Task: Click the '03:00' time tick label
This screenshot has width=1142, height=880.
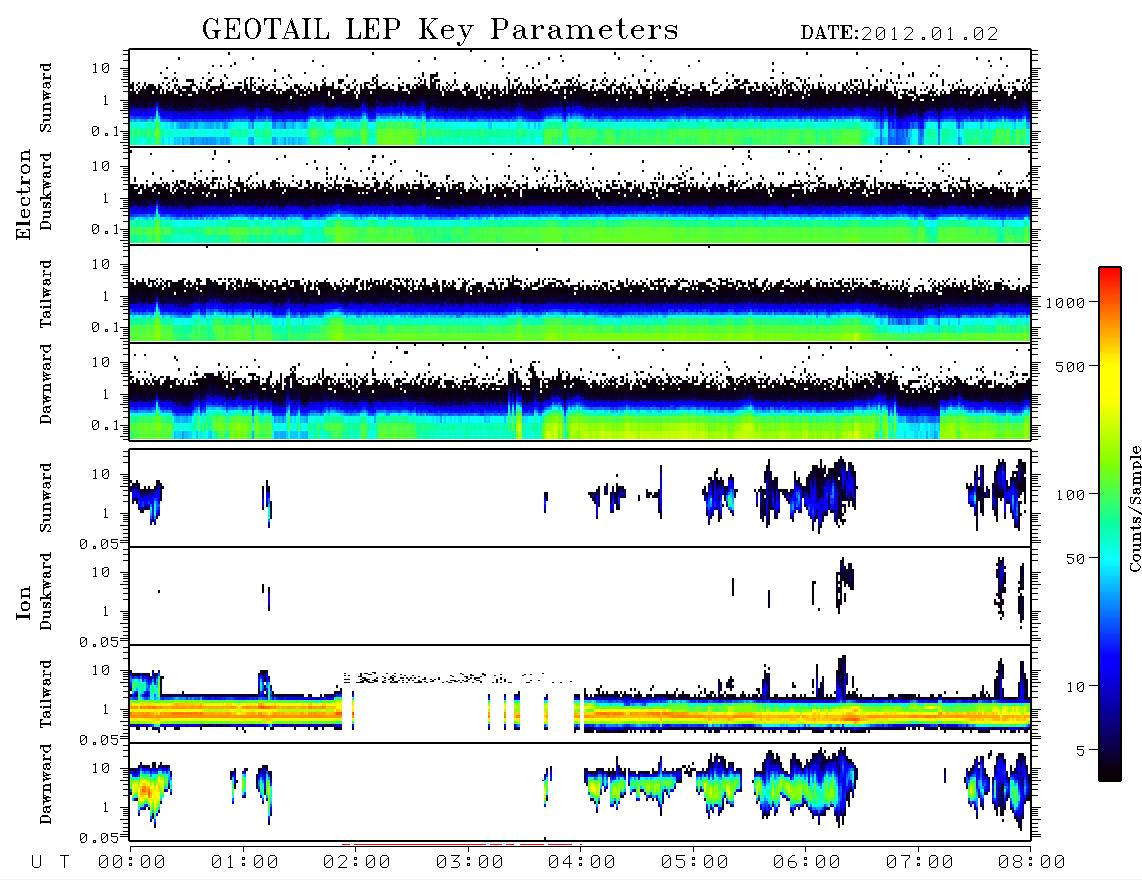Action: pos(470,862)
